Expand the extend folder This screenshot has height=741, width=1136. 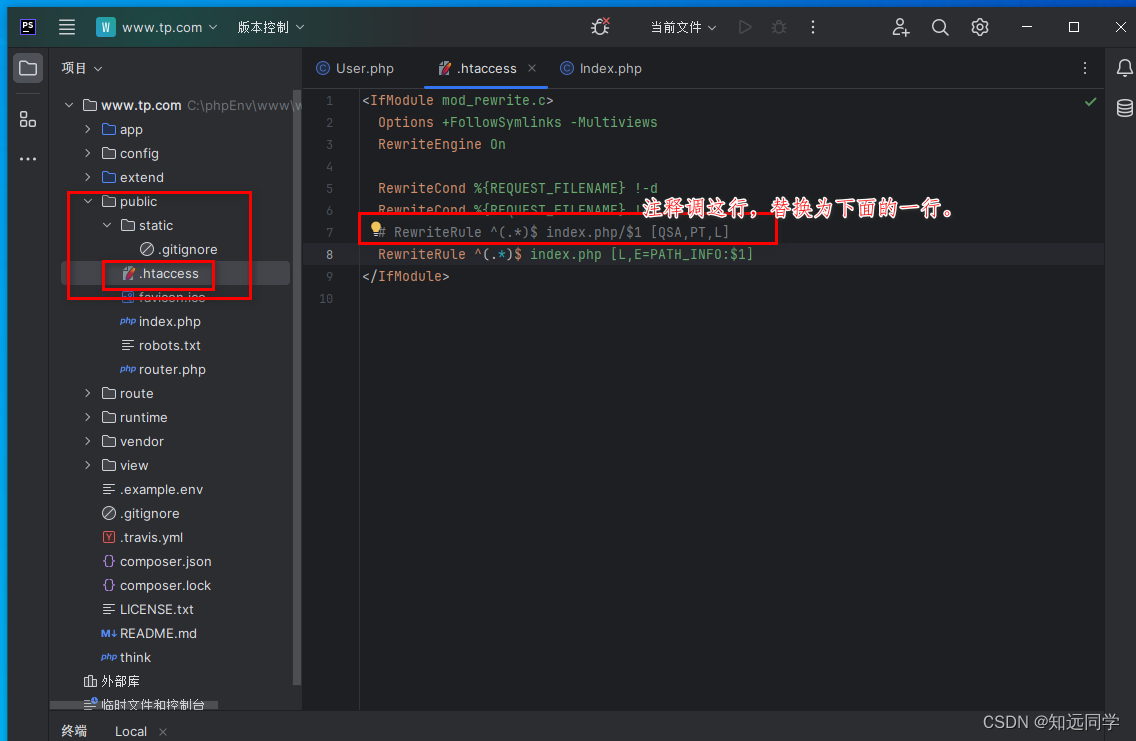pos(88,177)
